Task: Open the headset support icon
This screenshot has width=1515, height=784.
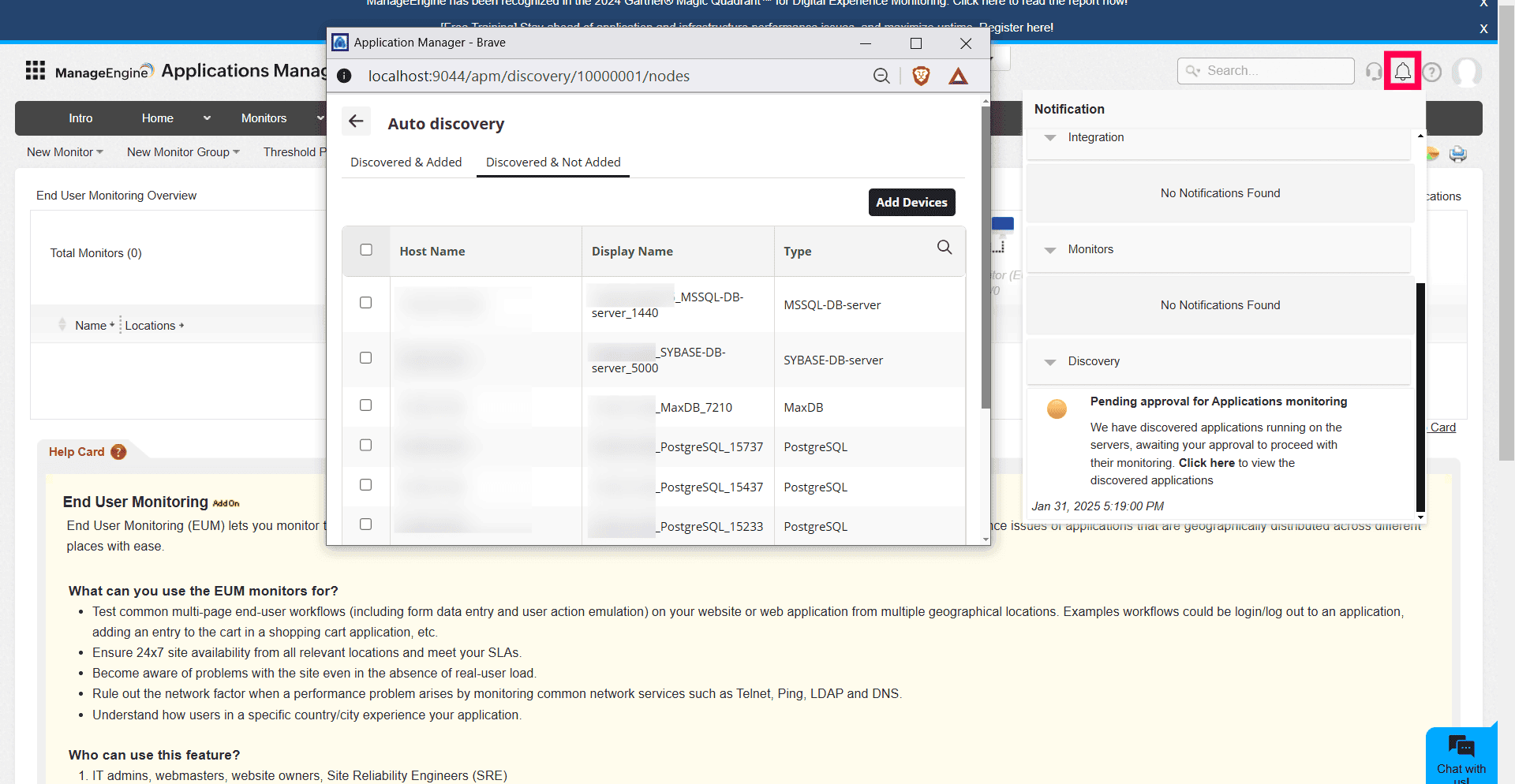Action: [1374, 72]
